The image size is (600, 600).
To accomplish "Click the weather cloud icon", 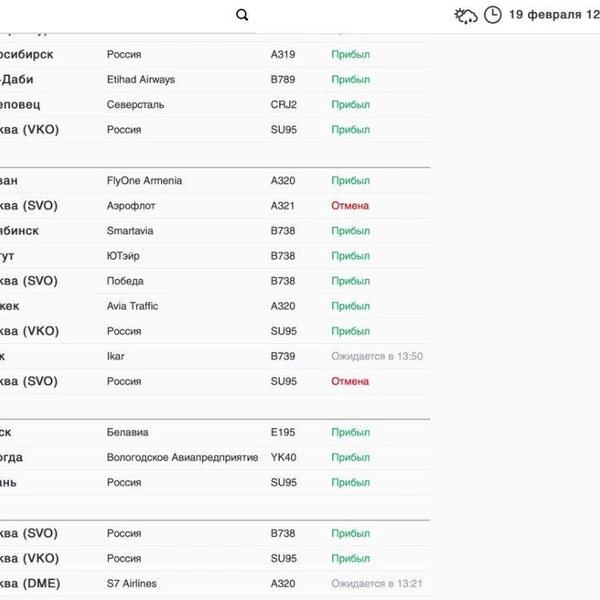I will coord(465,15).
